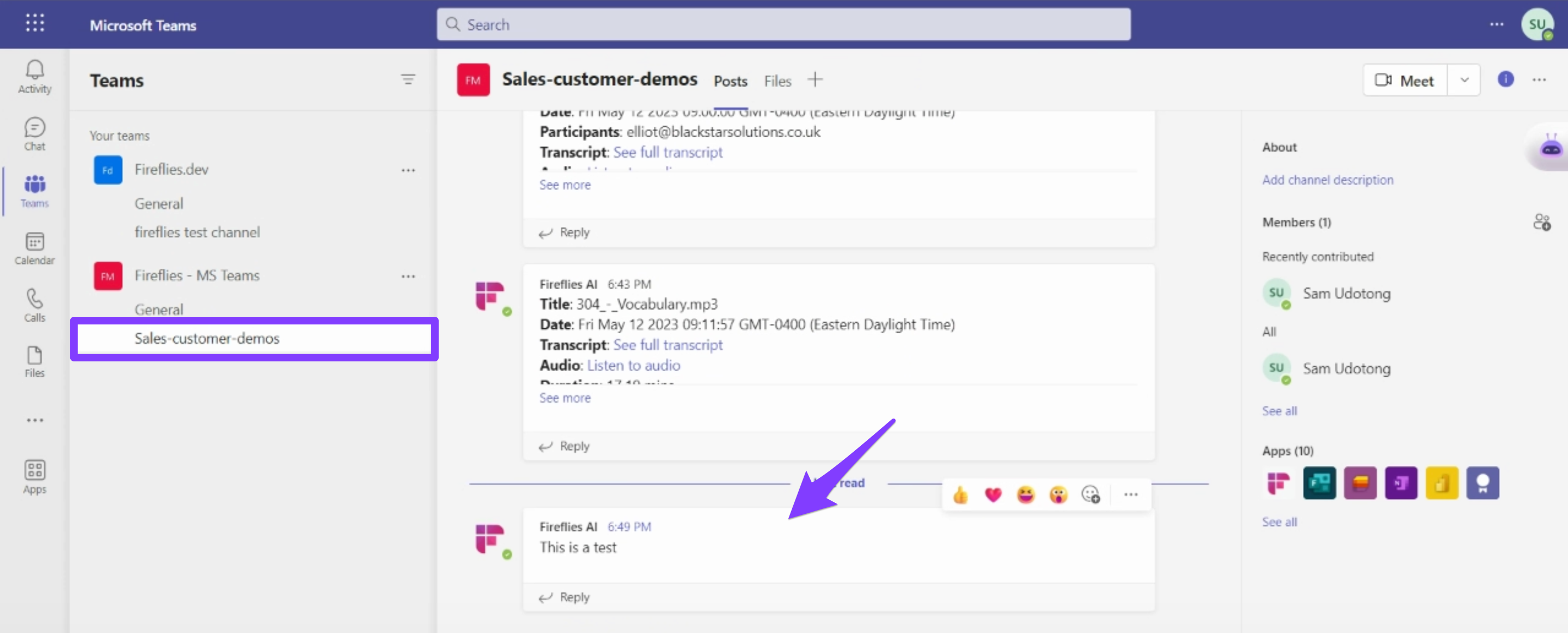Open See full transcript for Vocabulary.mp3

[667, 345]
